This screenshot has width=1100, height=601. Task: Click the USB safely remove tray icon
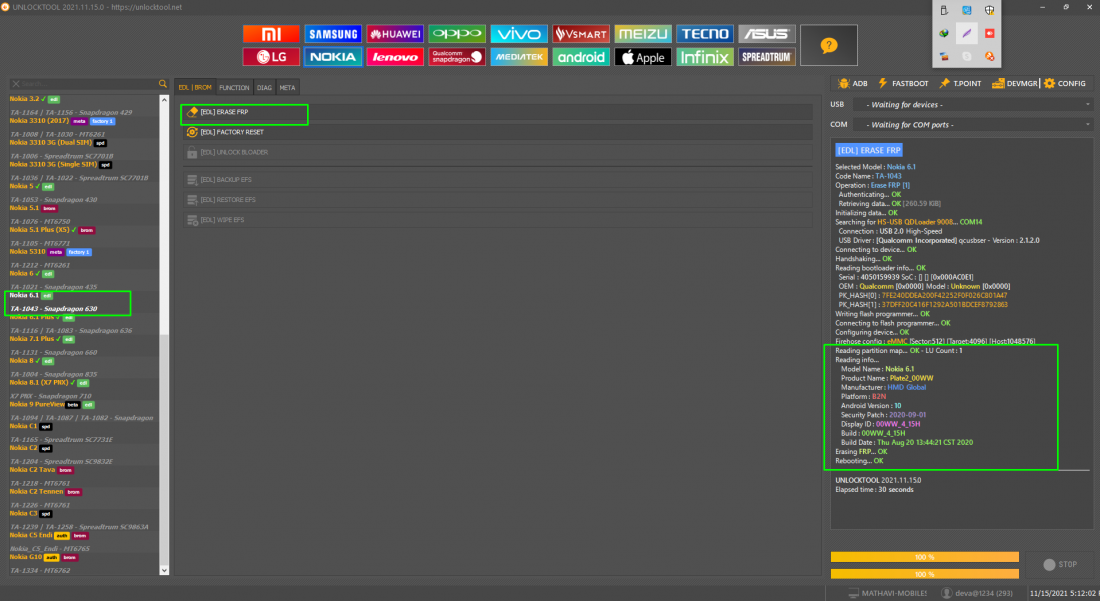pos(944,11)
